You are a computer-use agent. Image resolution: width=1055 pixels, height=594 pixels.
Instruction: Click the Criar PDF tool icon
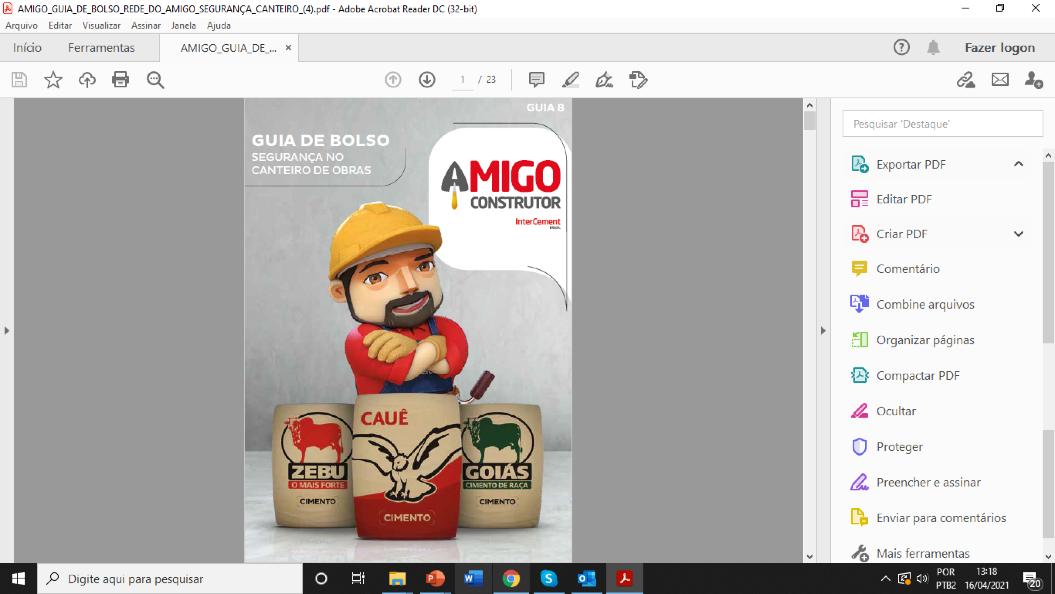pos(860,233)
